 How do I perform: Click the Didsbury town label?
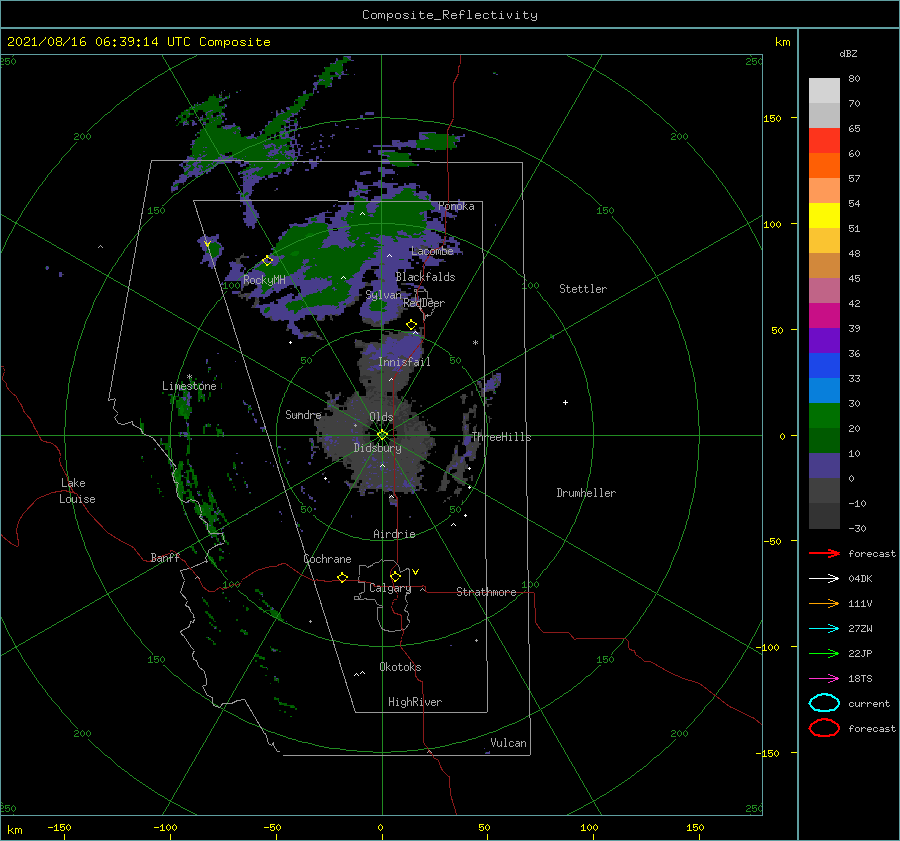click(378, 448)
